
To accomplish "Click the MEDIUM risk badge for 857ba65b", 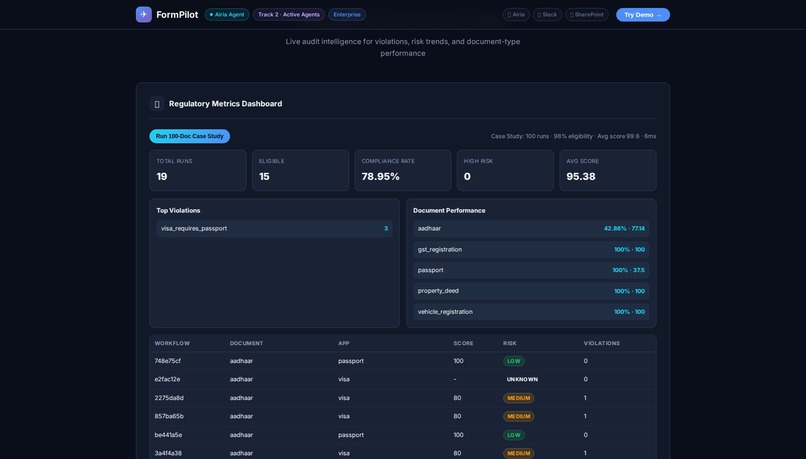I will point(518,417).
